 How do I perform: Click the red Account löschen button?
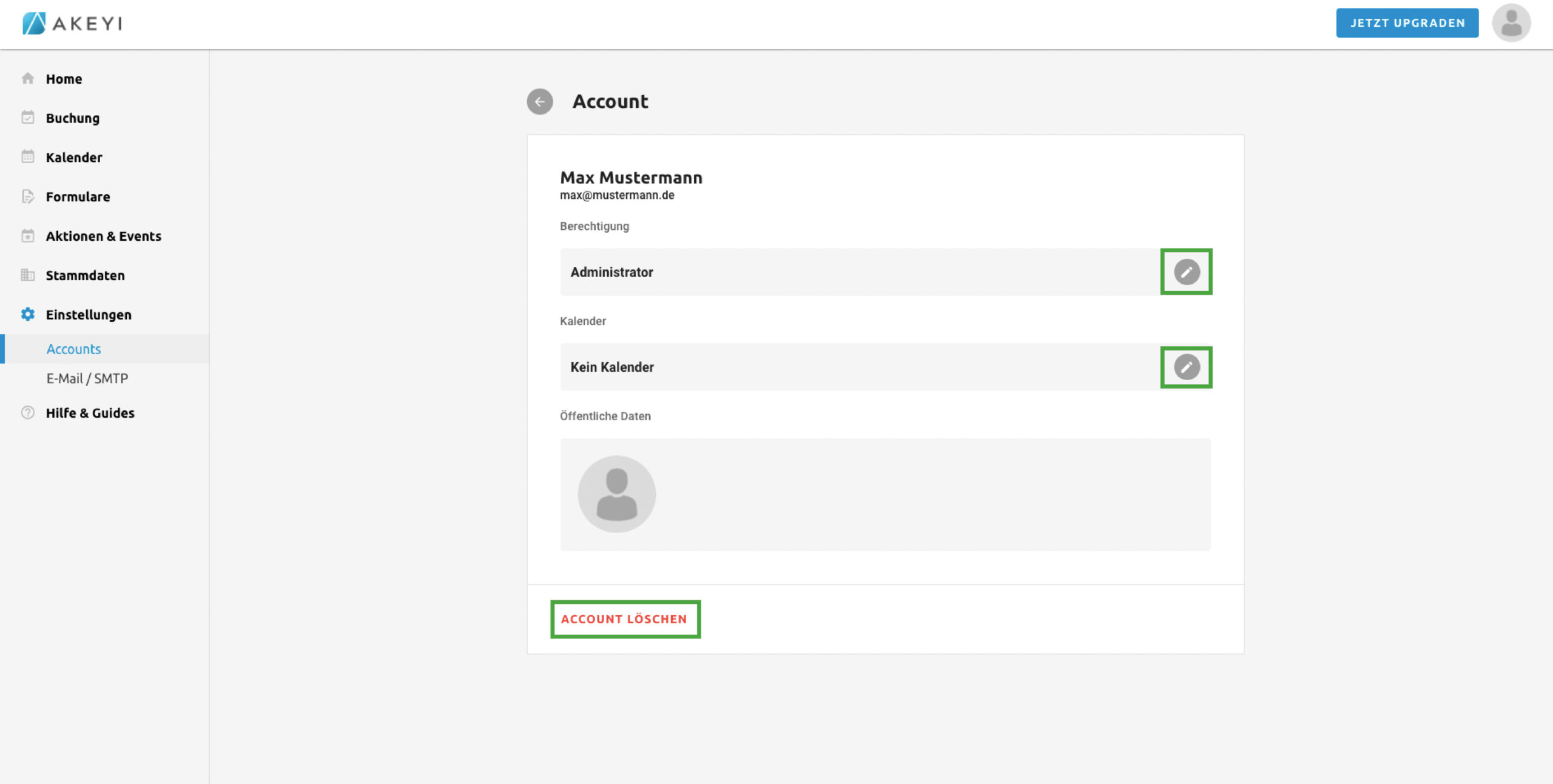point(624,619)
